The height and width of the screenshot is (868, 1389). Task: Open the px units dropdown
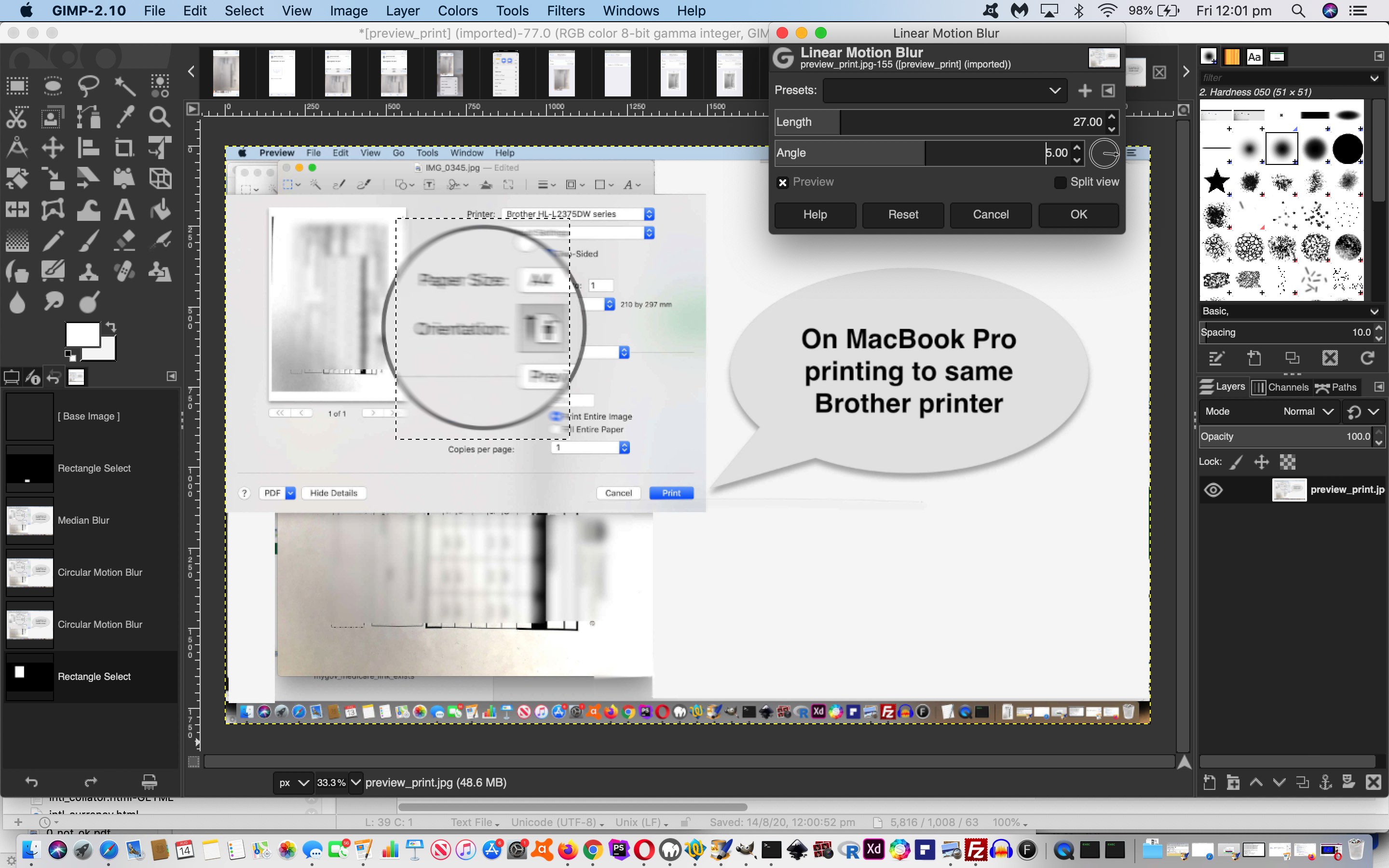293,783
